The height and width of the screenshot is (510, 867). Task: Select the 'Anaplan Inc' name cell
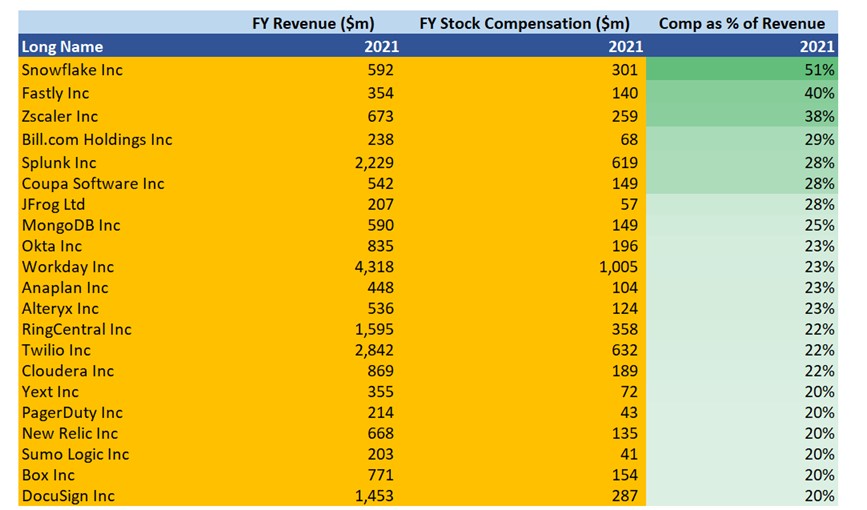click(x=65, y=288)
